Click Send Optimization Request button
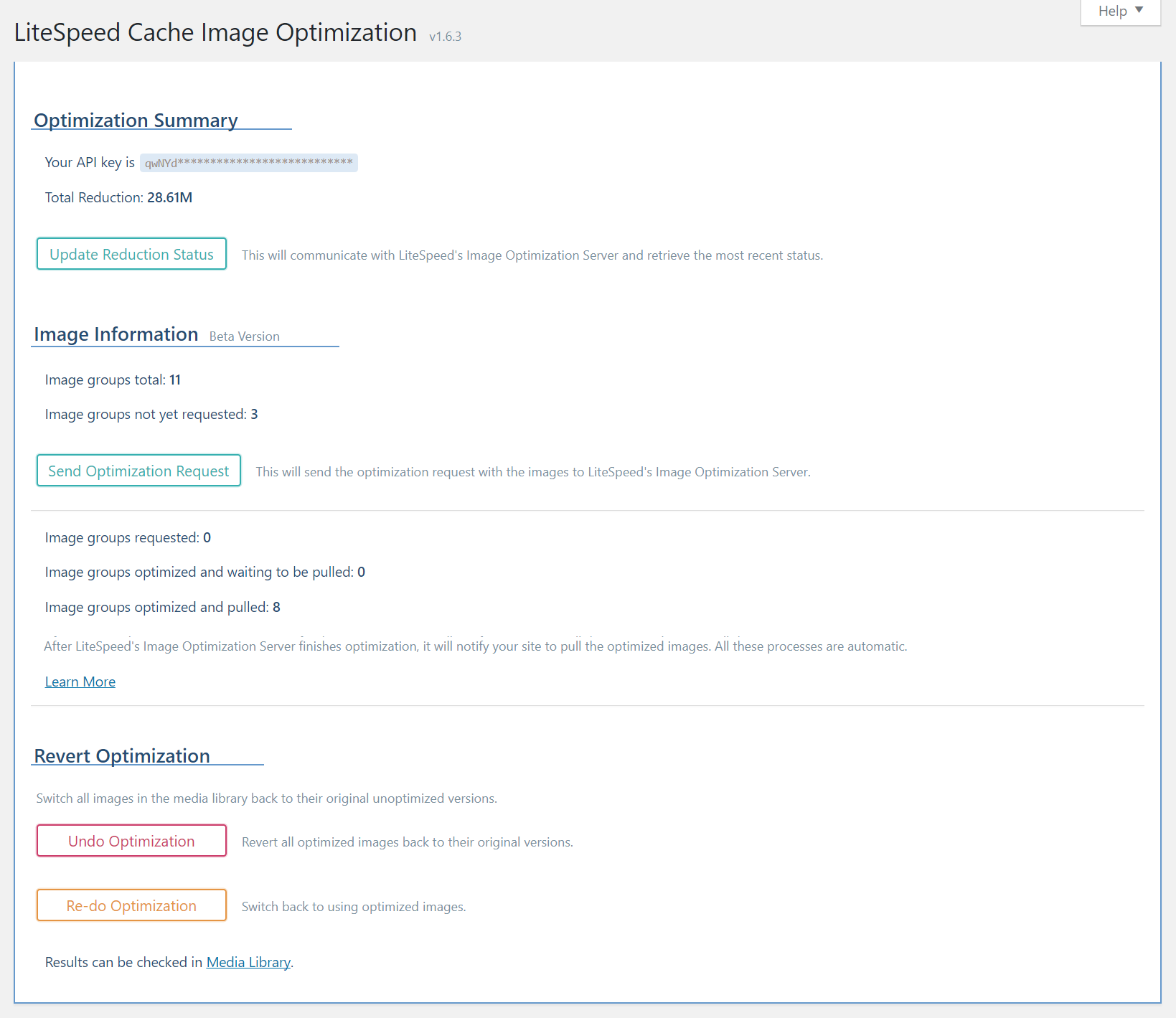The height and width of the screenshot is (1018, 1176). tap(138, 471)
